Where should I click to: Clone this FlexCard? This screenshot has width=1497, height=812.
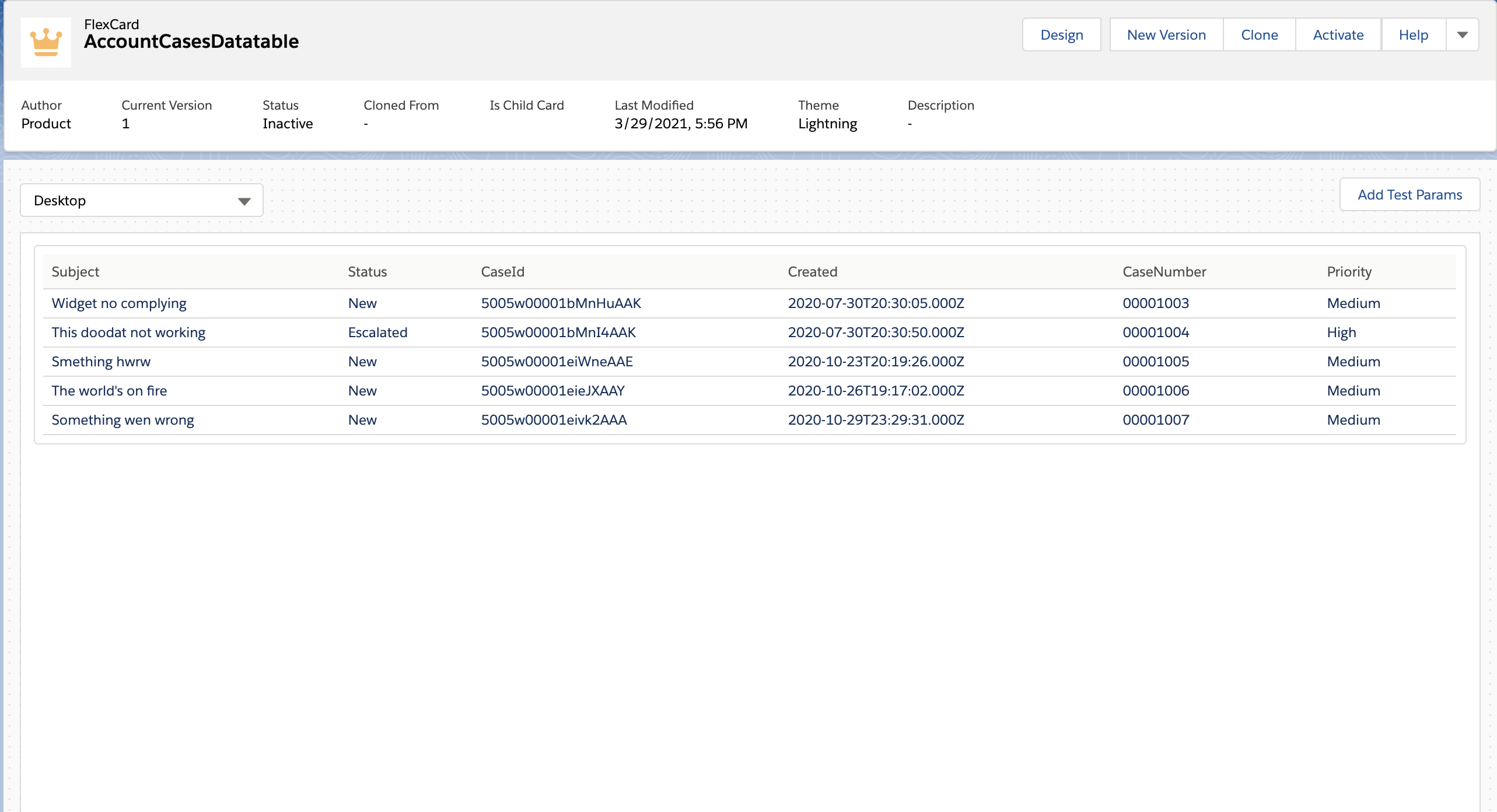coord(1260,35)
